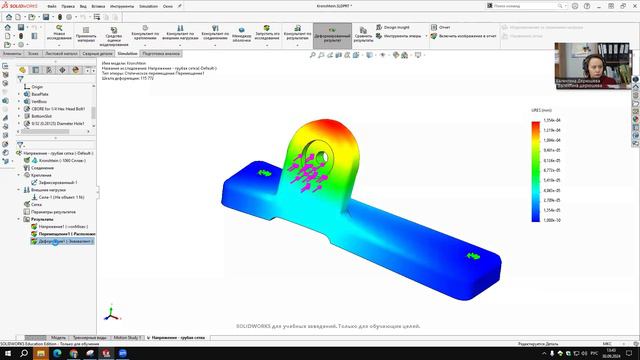Click the Rebuild traffic light icon

(x=60, y=17)
